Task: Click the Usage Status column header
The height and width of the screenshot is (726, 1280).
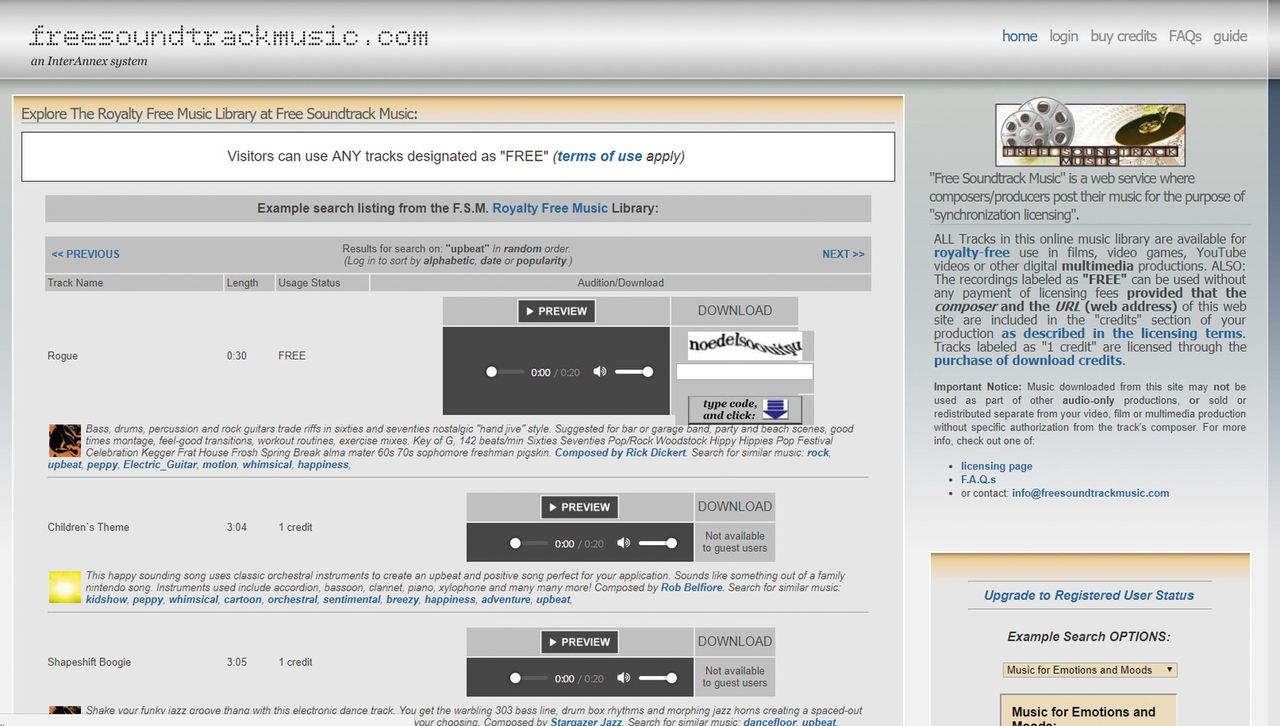Action: (x=309, y=283)
